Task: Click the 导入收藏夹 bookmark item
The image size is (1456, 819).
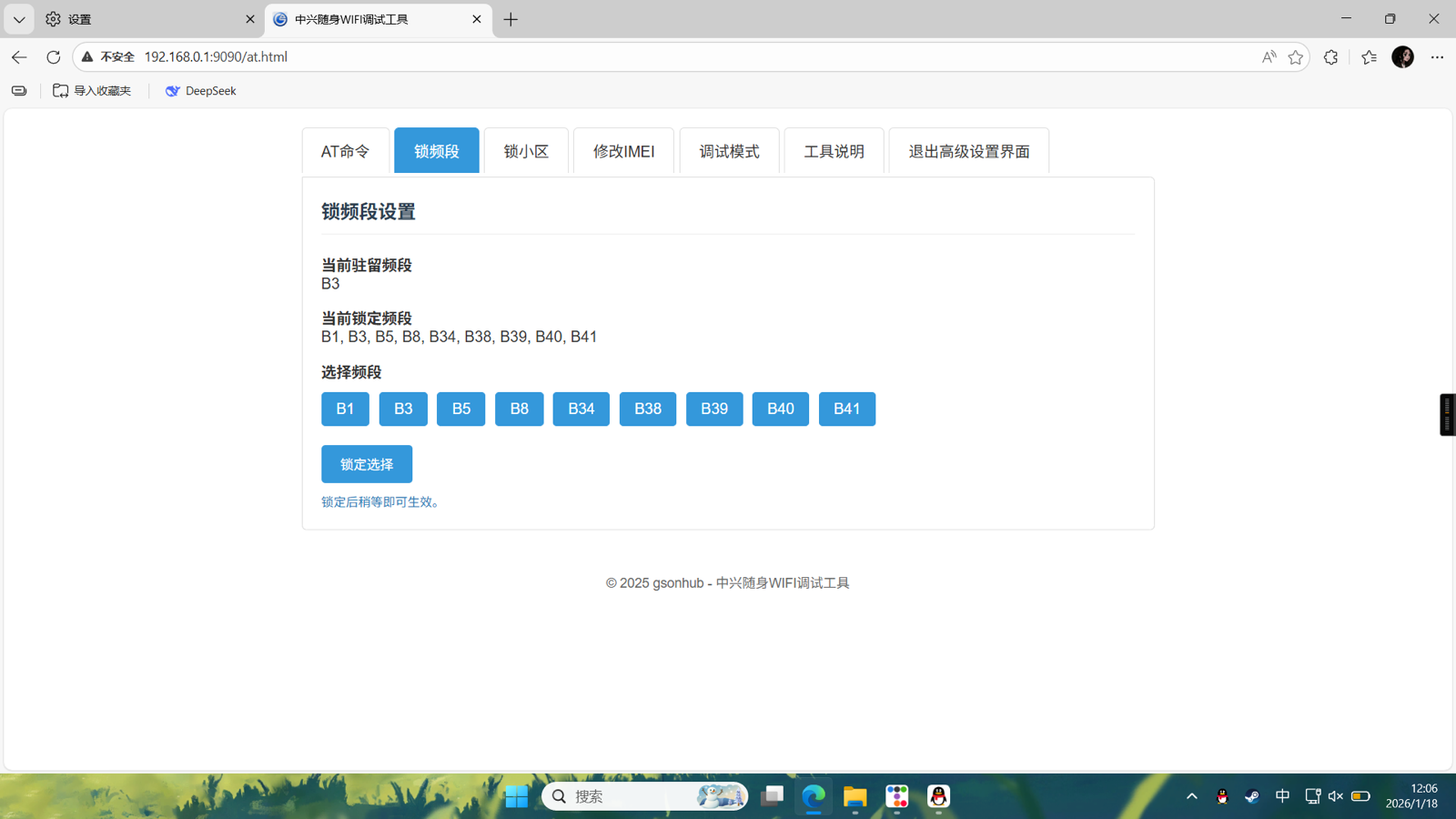Action: click(x=92, y=91)
